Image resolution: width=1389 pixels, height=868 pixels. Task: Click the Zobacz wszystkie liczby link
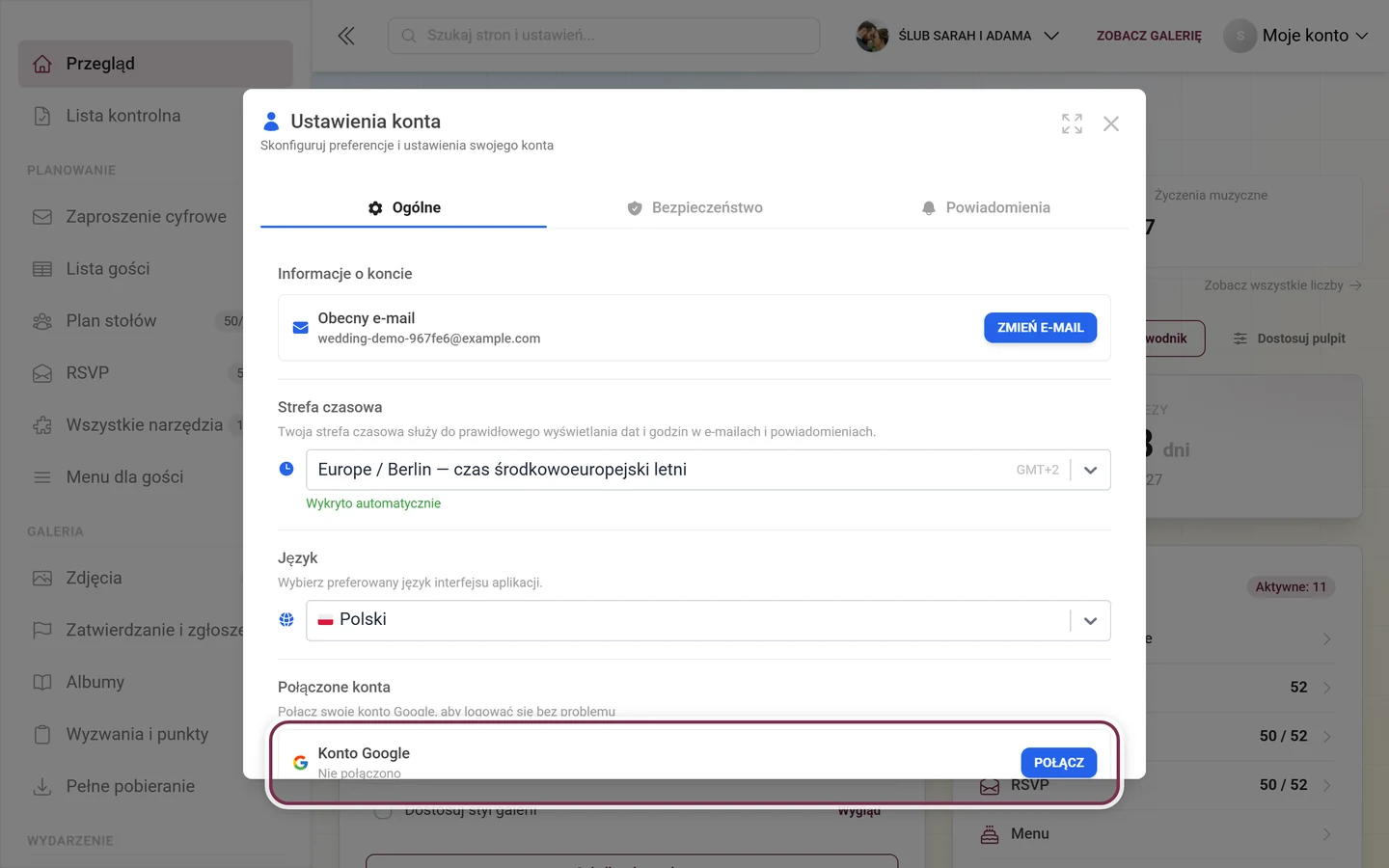click(1283, 285)
